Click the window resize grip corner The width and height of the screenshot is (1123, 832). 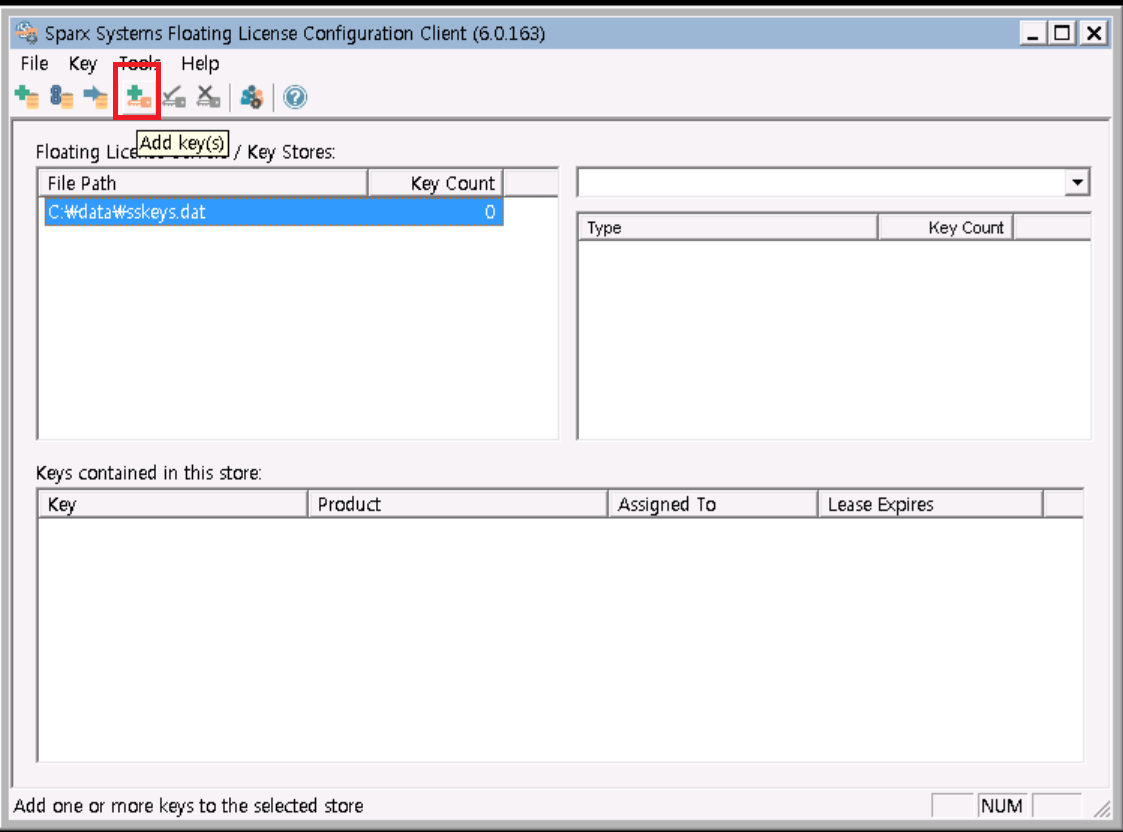[x=1102, y=809]
